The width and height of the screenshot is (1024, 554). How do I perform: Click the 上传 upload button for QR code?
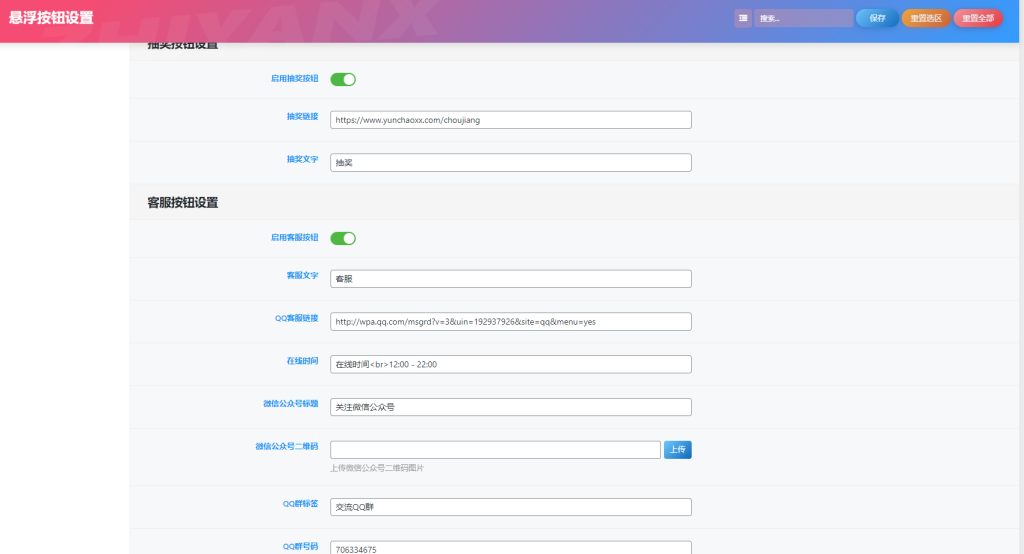pyautogui.click(x=677, y=450)
